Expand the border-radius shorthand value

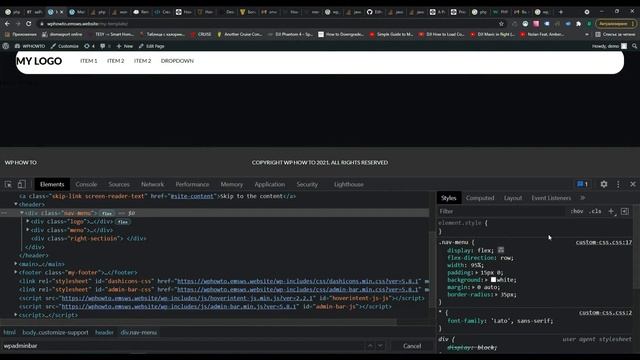[497, 294]
